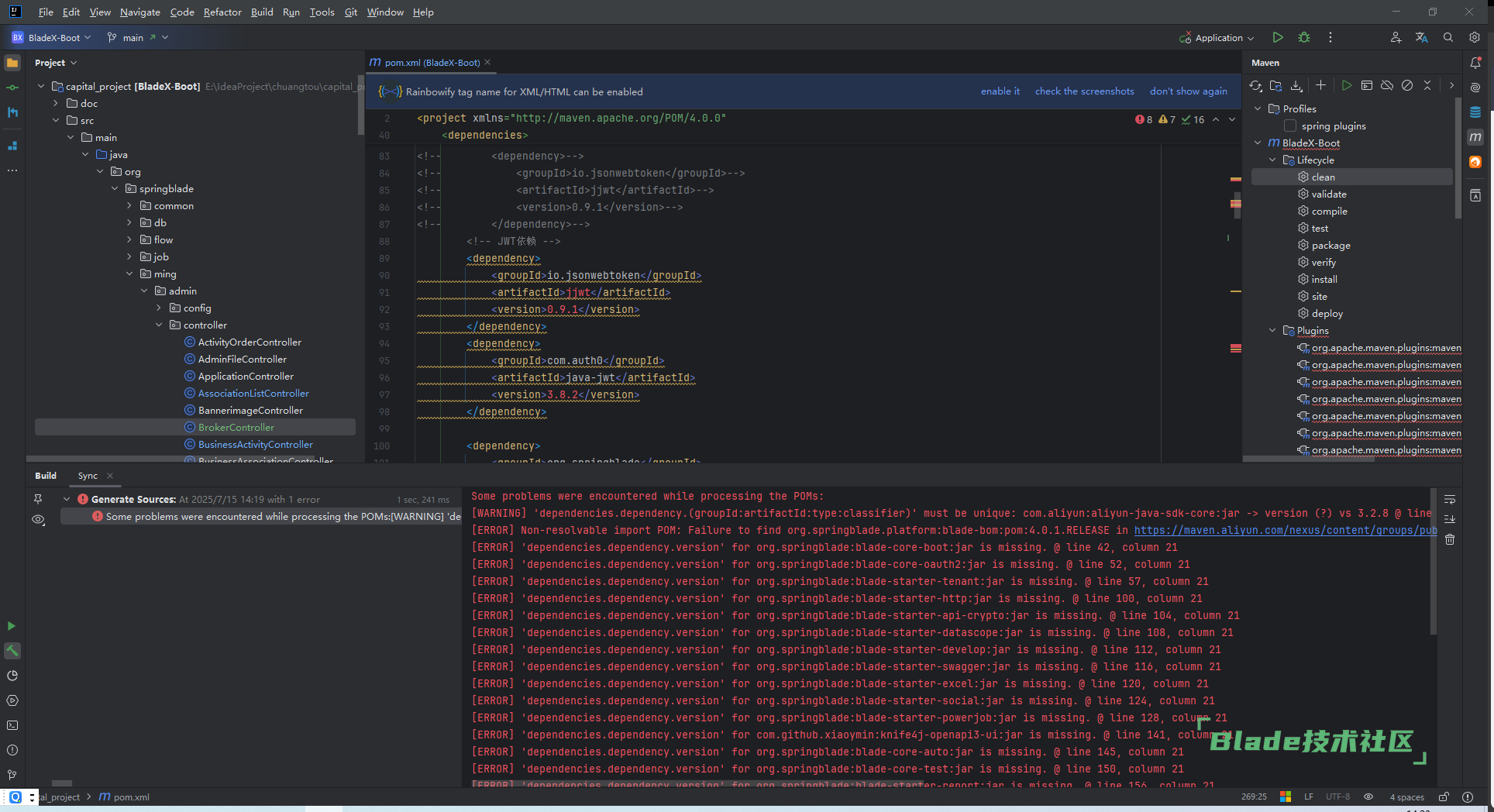
Task: Open IDE settings gear icon
Action: click(1474, 37)
